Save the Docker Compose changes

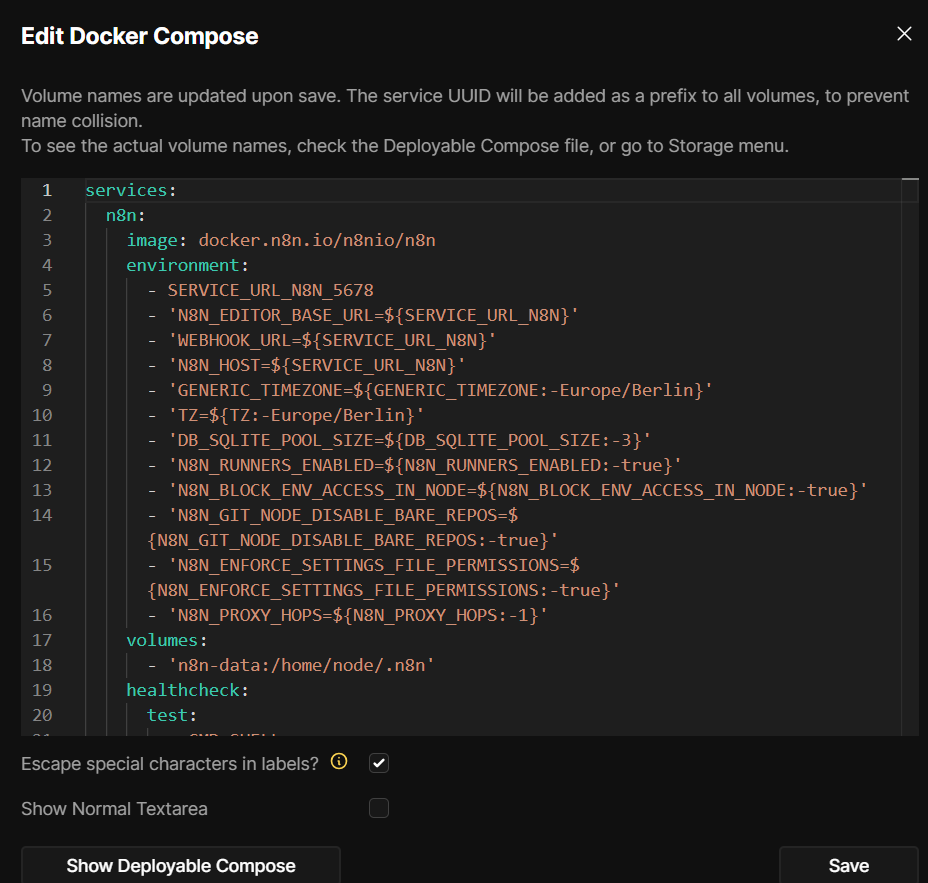pos(848,866)
